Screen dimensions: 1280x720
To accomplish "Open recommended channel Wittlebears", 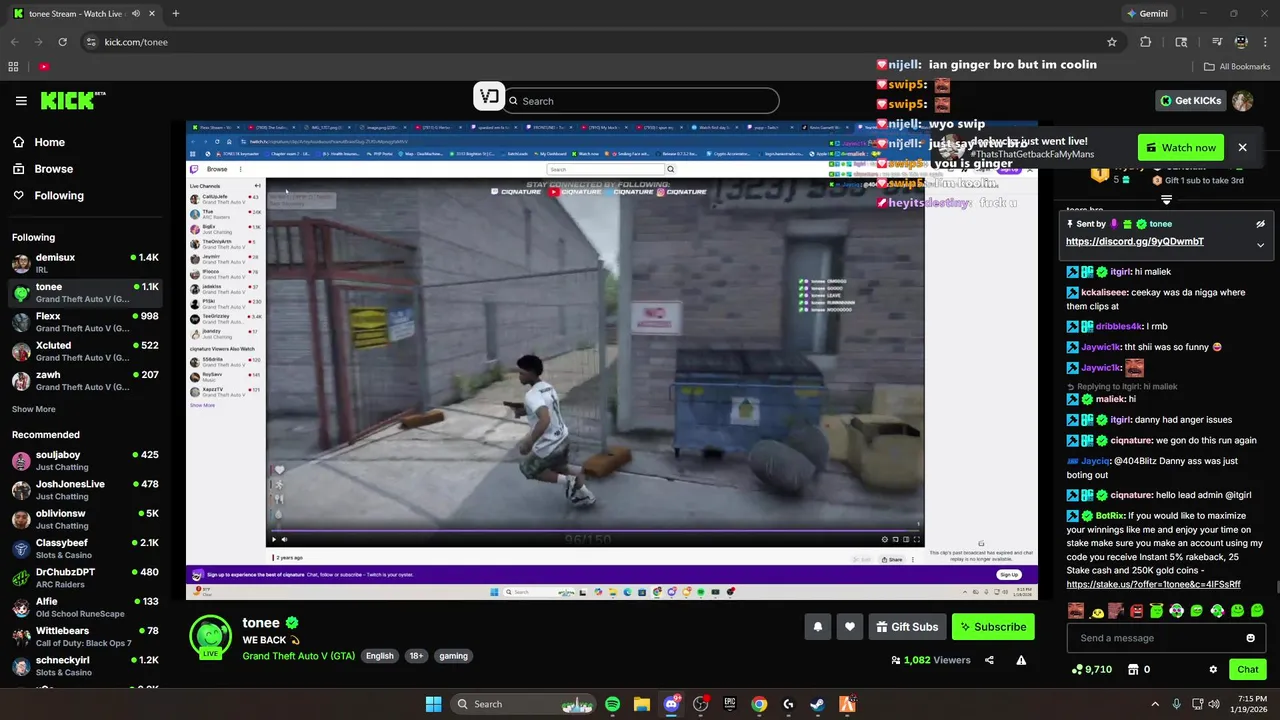I will tap(84, 637).
